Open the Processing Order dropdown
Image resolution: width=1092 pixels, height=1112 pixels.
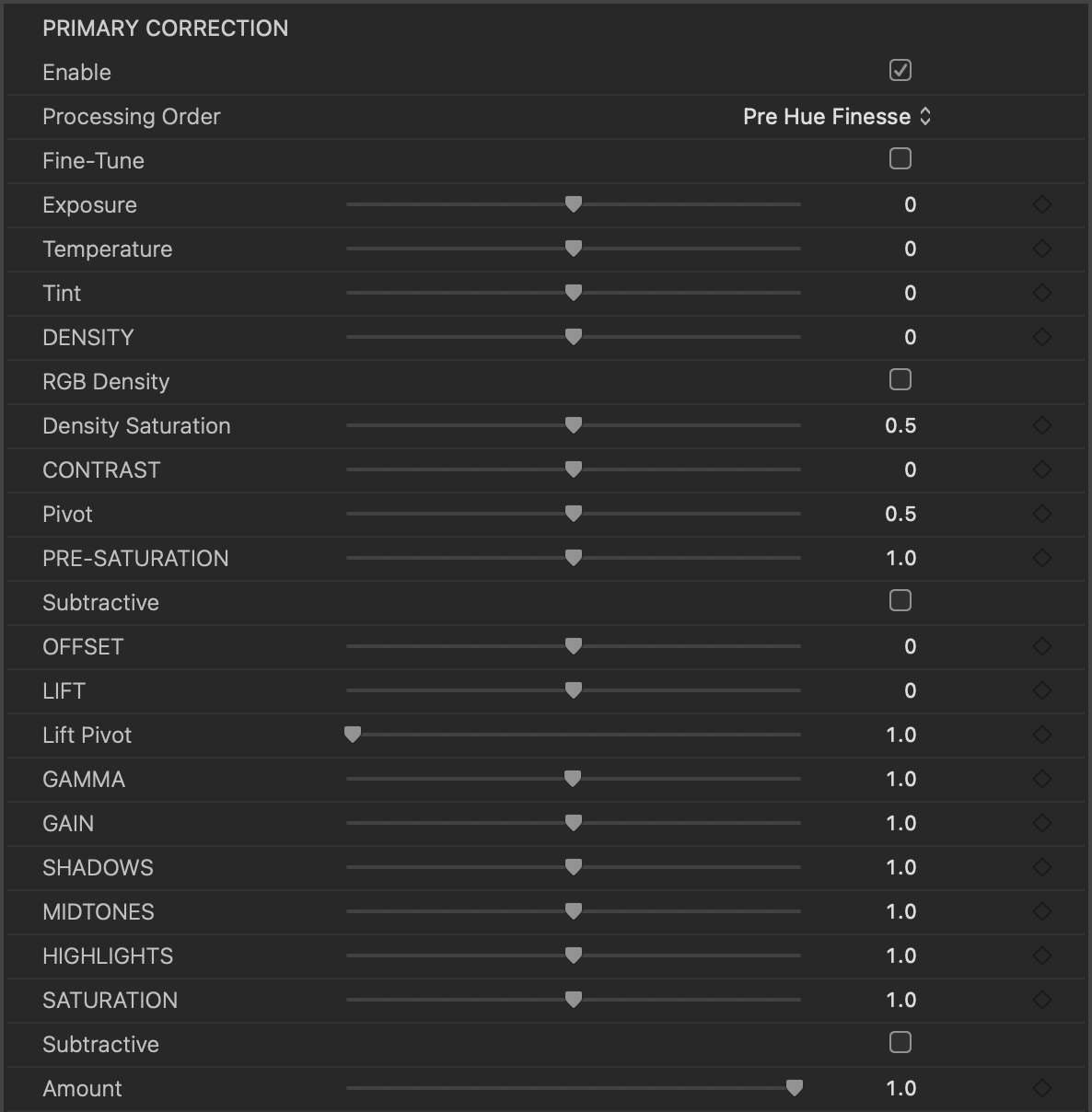[x=837, y=116]
